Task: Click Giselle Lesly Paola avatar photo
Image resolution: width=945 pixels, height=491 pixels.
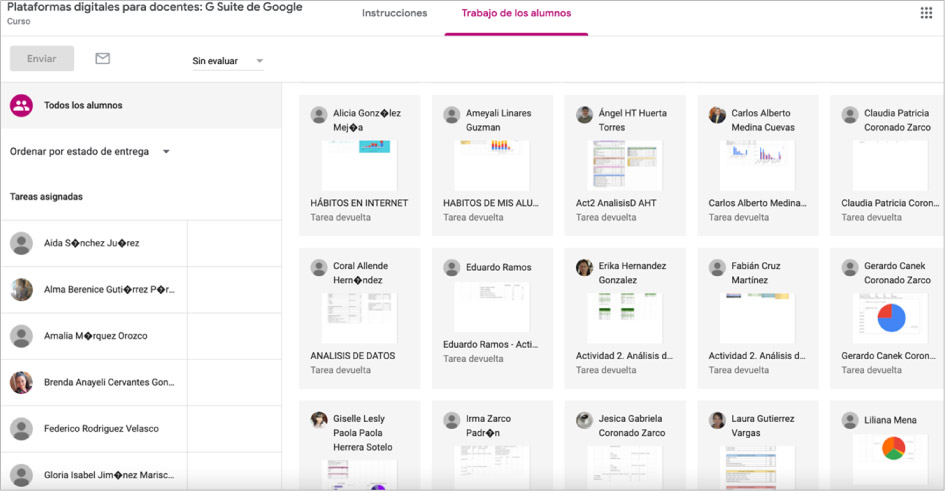Action: (319, 420)
